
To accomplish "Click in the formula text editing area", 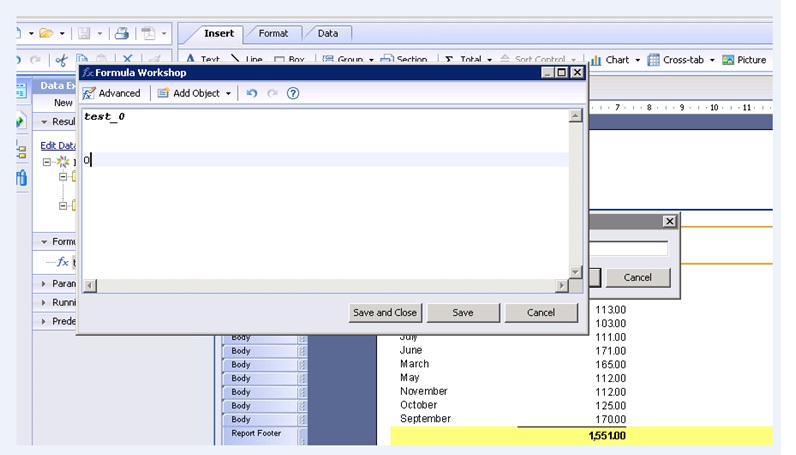I will 325,193.
